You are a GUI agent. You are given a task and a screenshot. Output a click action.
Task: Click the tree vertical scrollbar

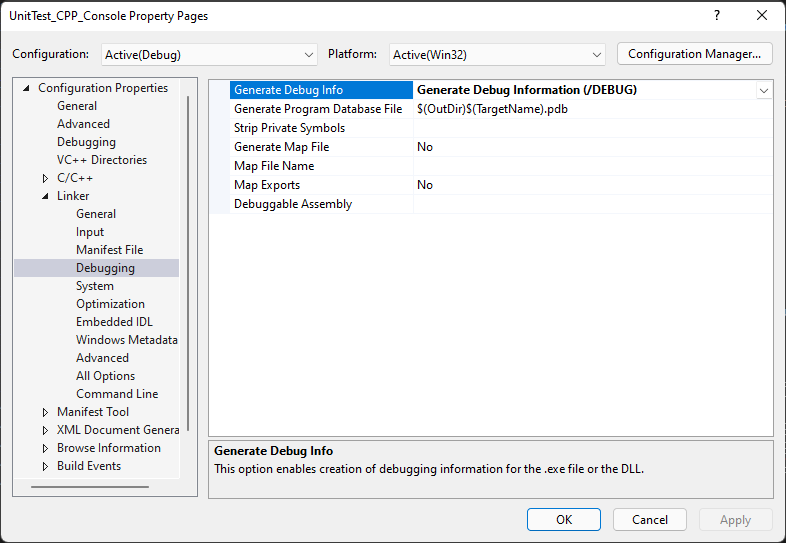click(188, 263)
